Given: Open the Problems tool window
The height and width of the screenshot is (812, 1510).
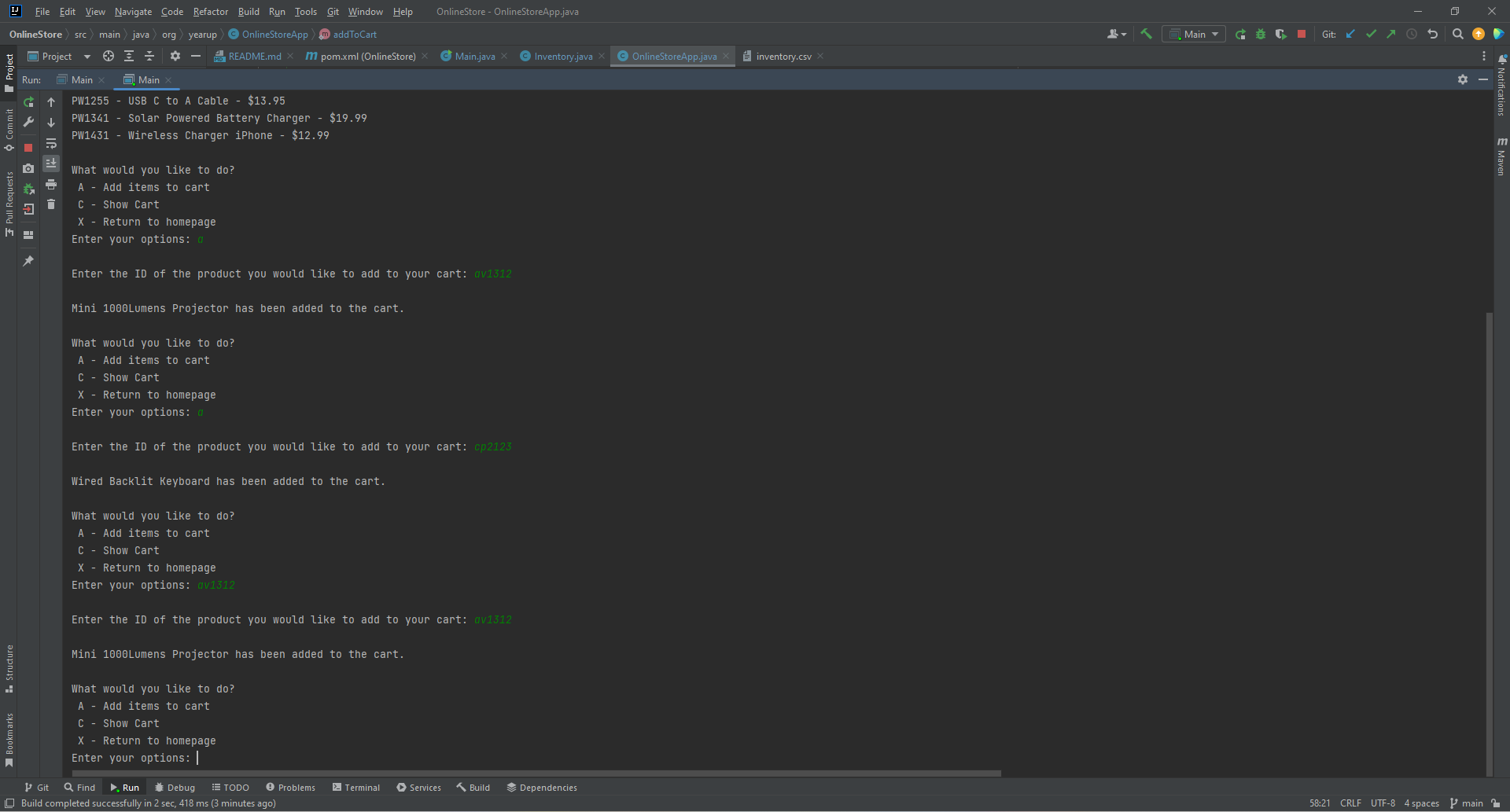Looking at the screenshot, I should pyautogui.click(x=290, y=787).
